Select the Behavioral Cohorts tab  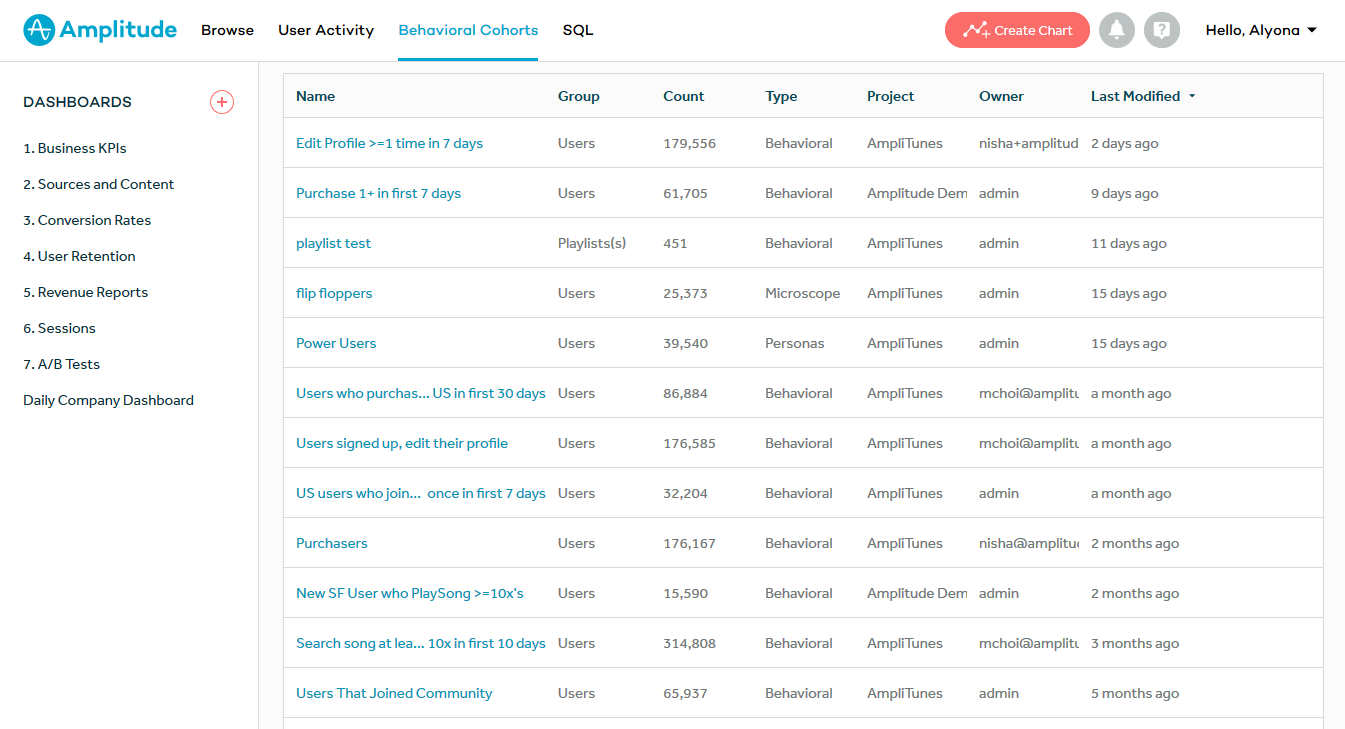(468, 30)
